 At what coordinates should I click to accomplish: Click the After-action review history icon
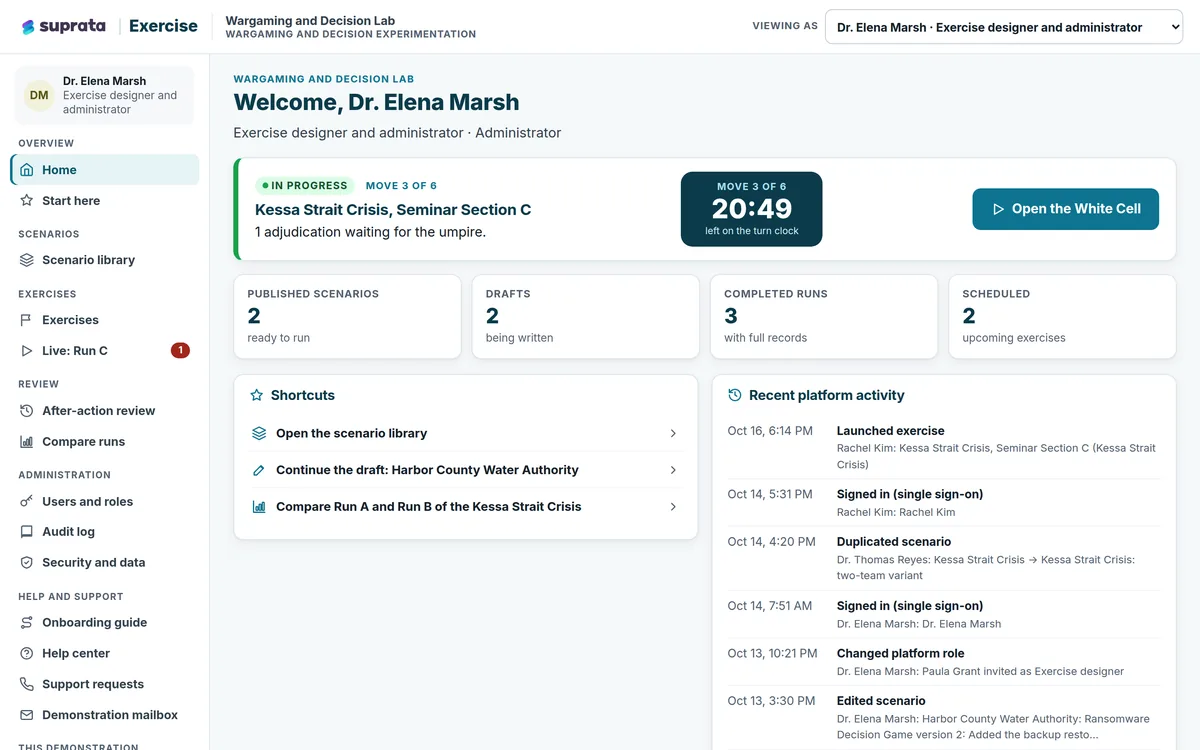coord(27,411)
